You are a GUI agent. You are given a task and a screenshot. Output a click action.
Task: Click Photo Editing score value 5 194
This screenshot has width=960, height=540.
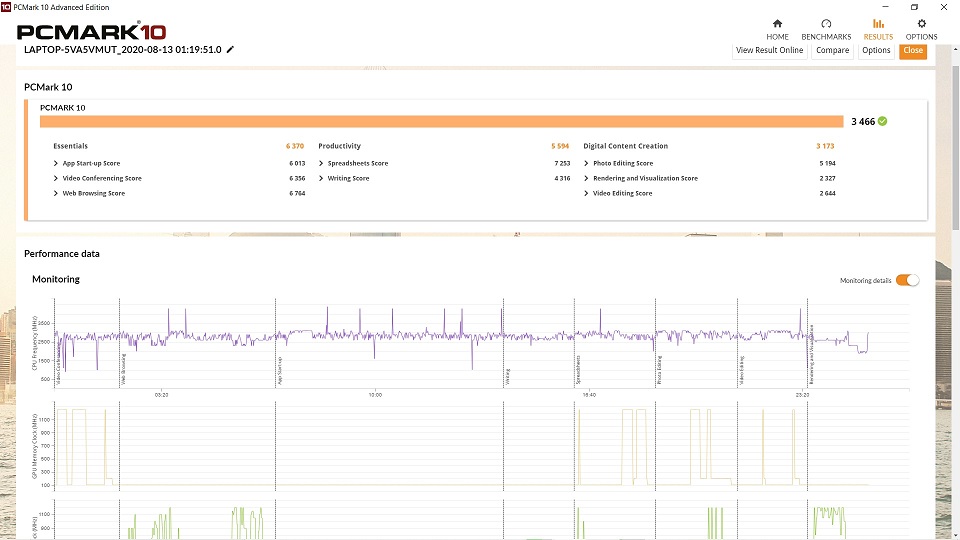click(827, 163)
